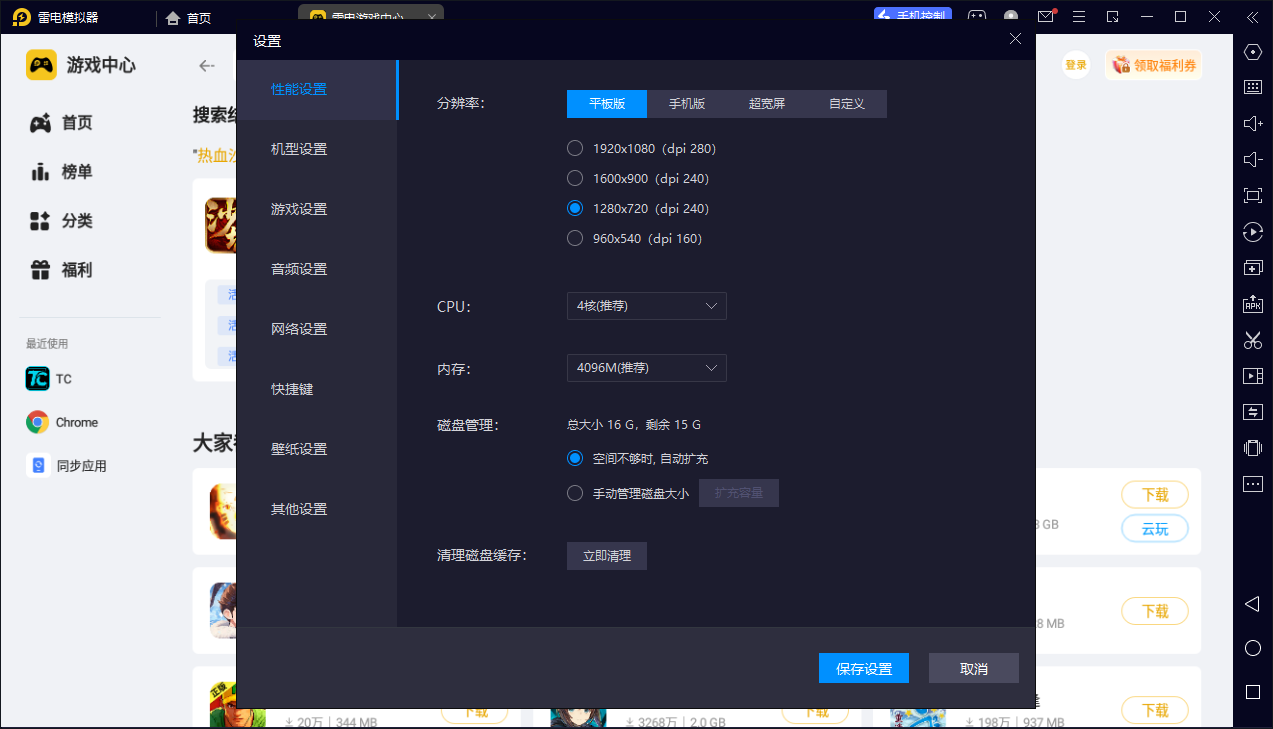Viewport: 1273px width, 729px height.
Task: Choose 手动管理磁盘大小 disk option
Action: [x=575, y=492]
